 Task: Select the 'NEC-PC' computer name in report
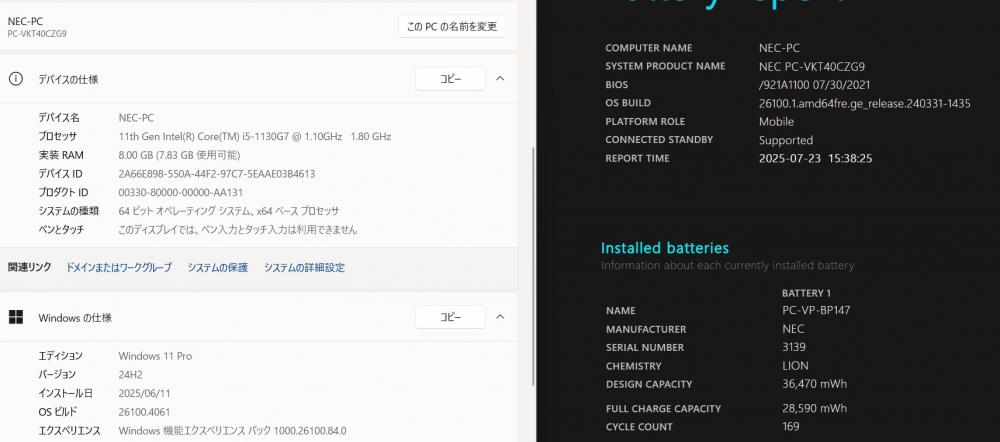click(779, 48)
